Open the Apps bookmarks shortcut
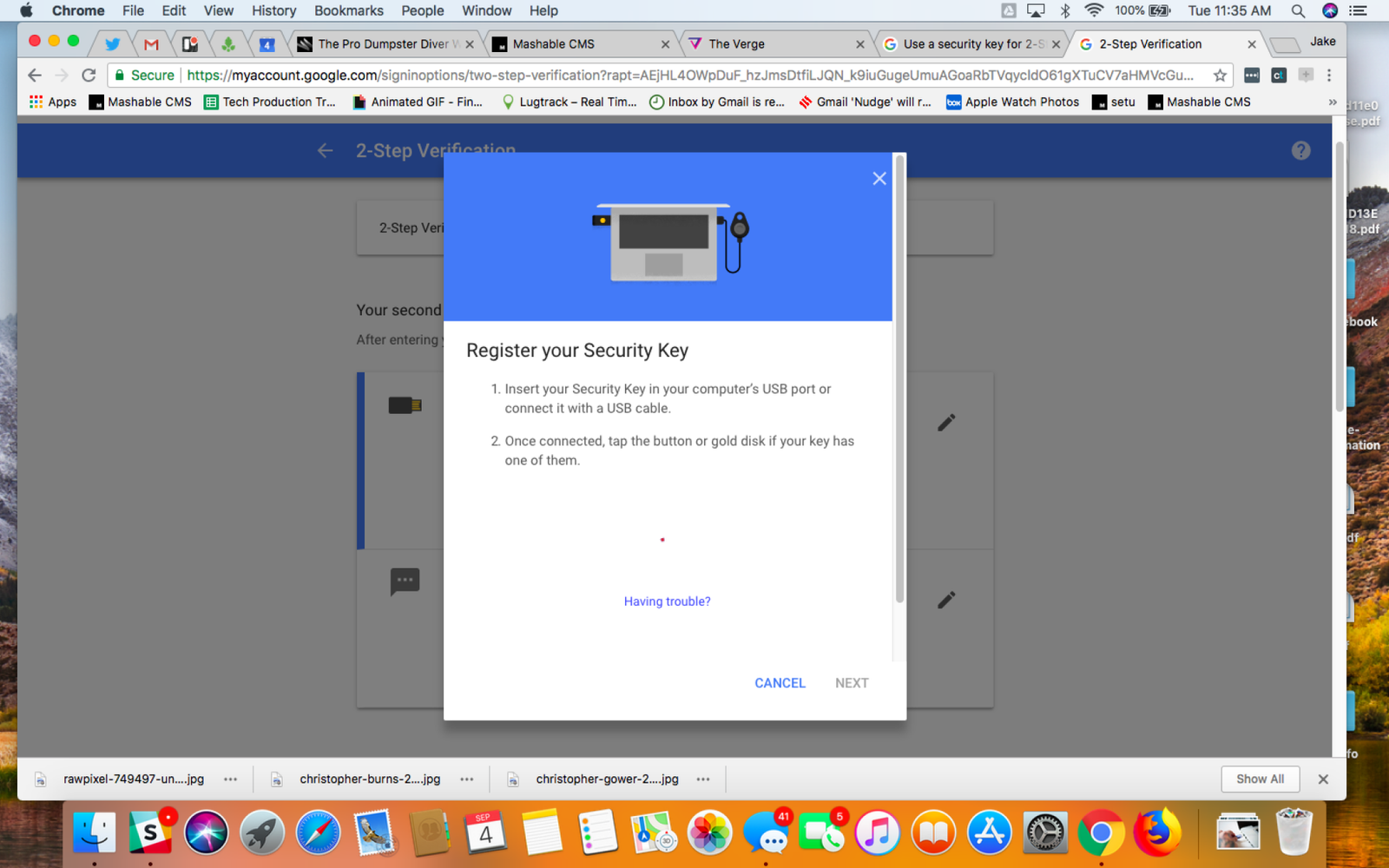This screenshot has width=1389, height=868. pyautogui.click(x=53, y=102)
